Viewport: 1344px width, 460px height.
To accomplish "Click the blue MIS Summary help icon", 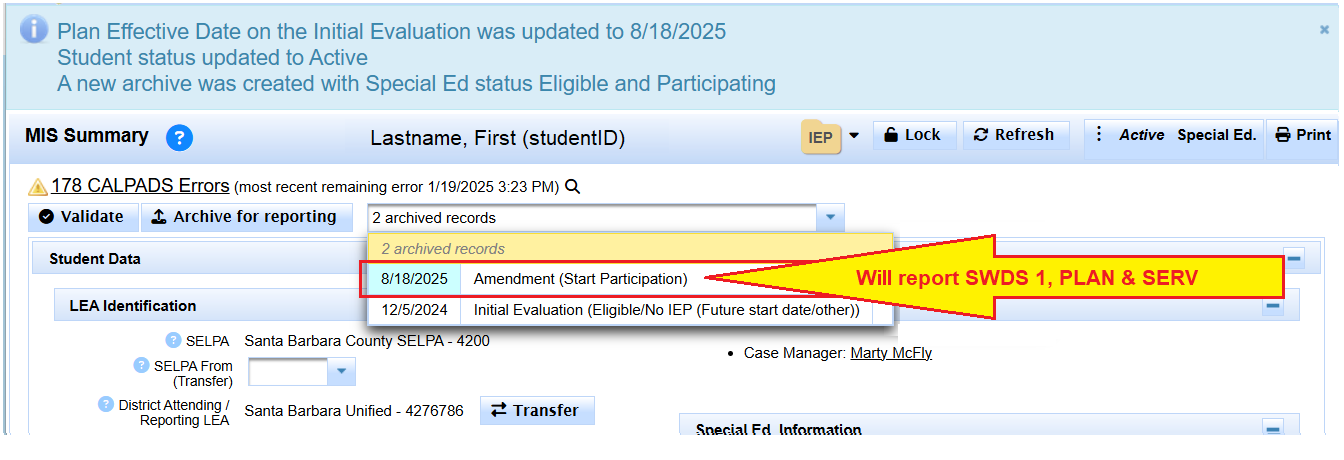I will (x=179, y=137).
